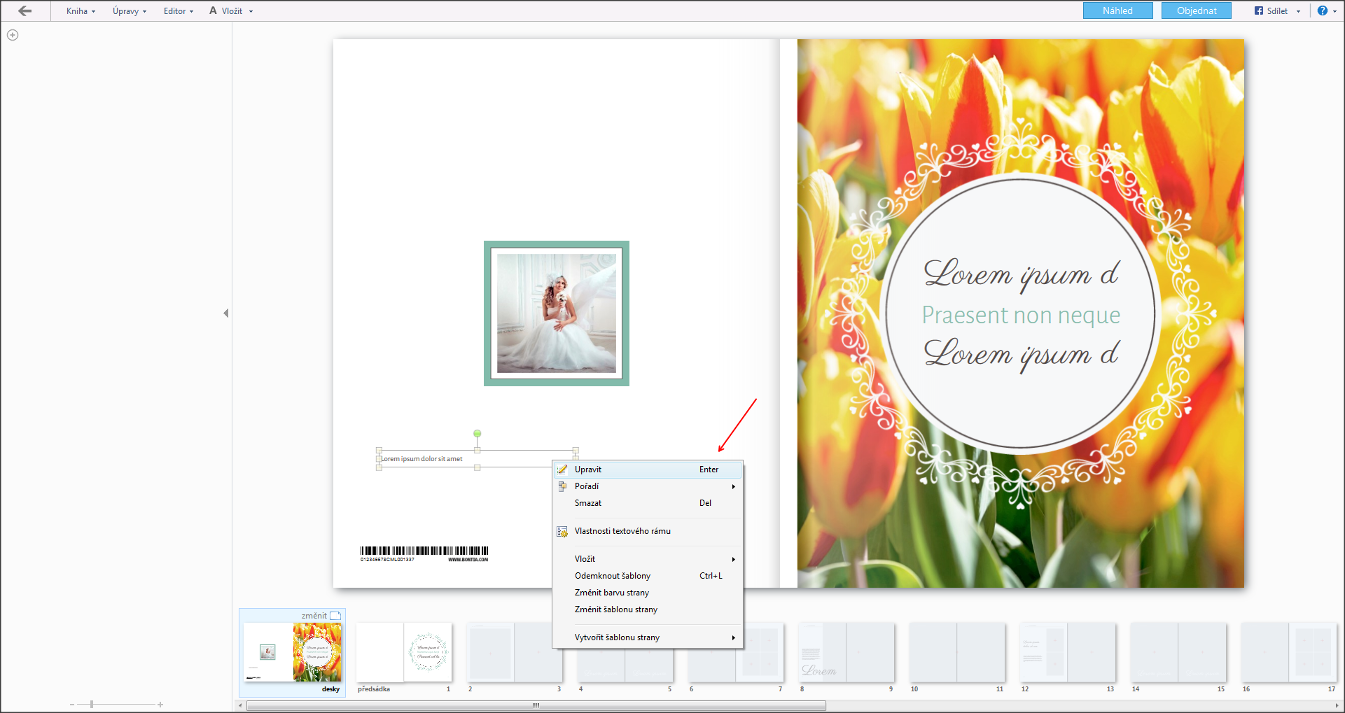Screen dimensions: 1345x713
Task: Expand the Pořadí submenu arrow
Action: pos(733,487)
